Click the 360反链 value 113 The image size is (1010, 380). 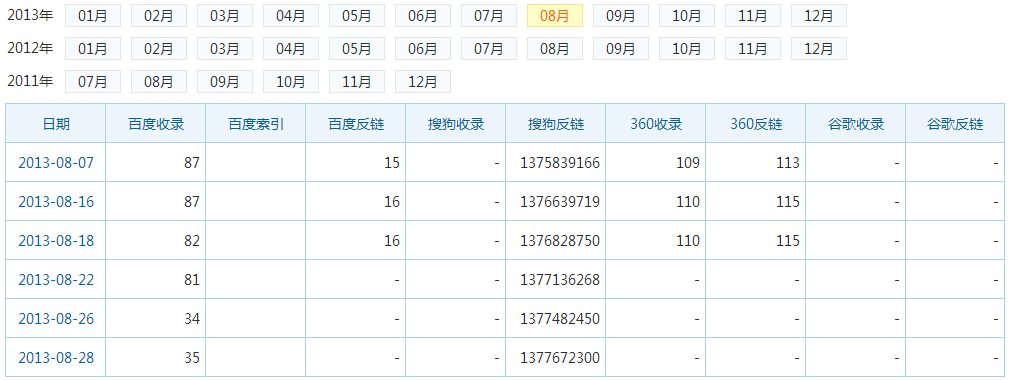(x=788, y=163)
